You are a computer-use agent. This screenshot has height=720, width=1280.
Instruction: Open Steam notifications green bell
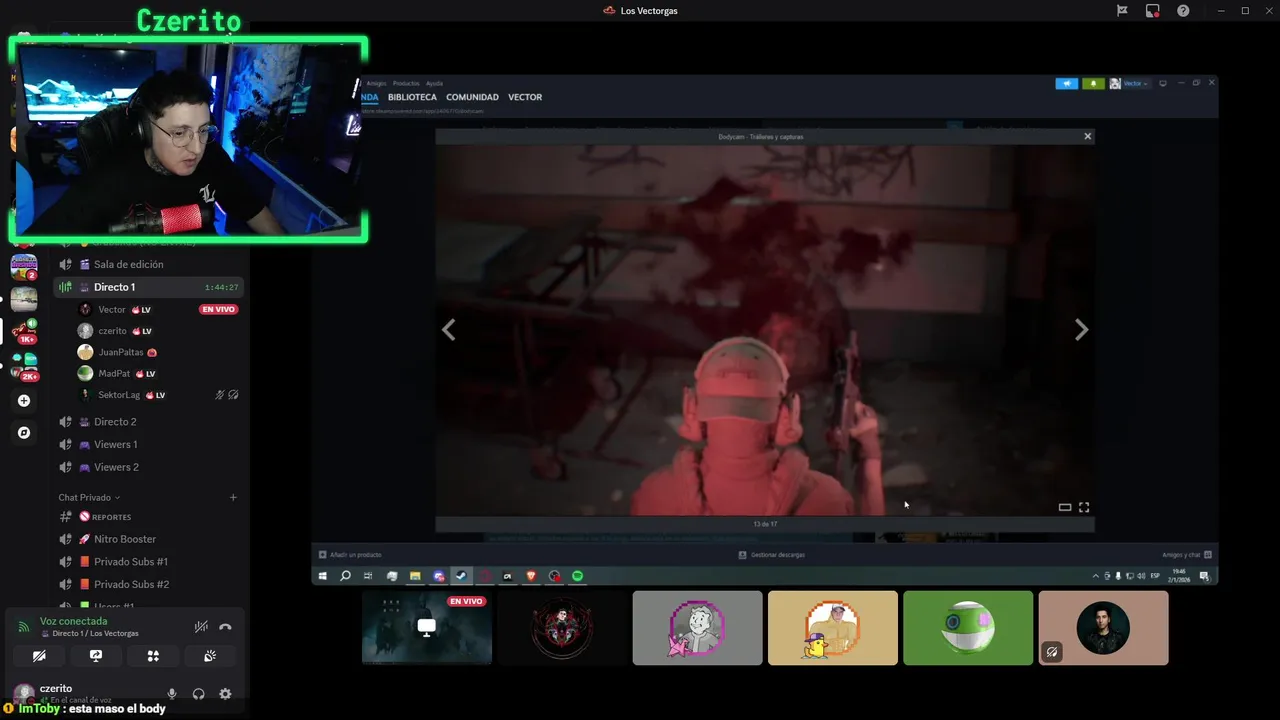click(1093, 83)
